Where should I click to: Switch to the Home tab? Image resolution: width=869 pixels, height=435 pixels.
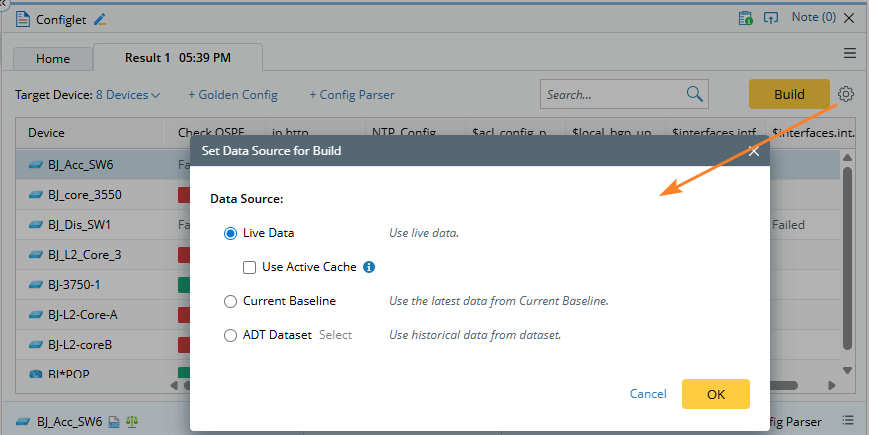(53, 59)
